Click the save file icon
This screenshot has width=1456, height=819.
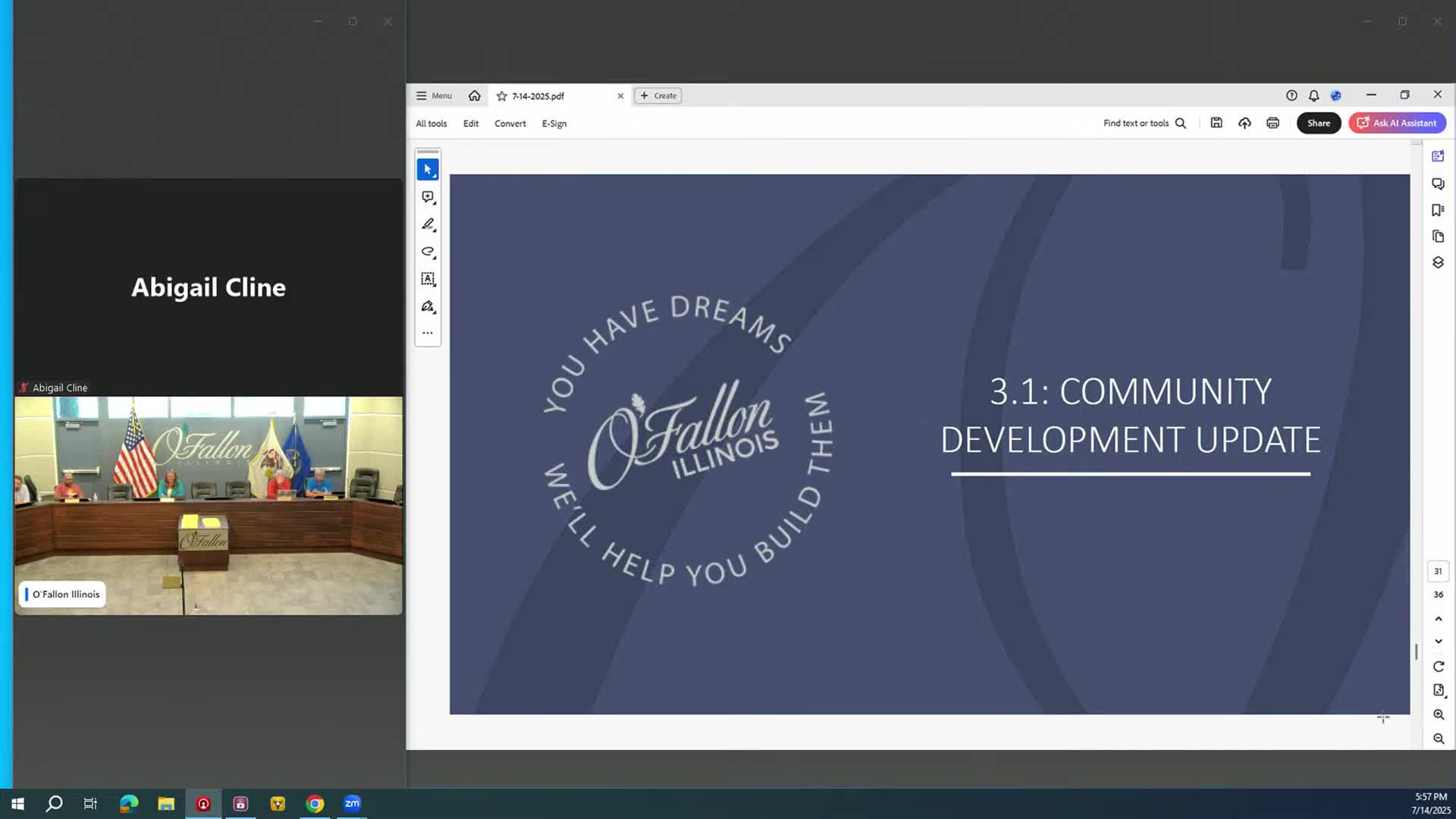coord(1216,123)
